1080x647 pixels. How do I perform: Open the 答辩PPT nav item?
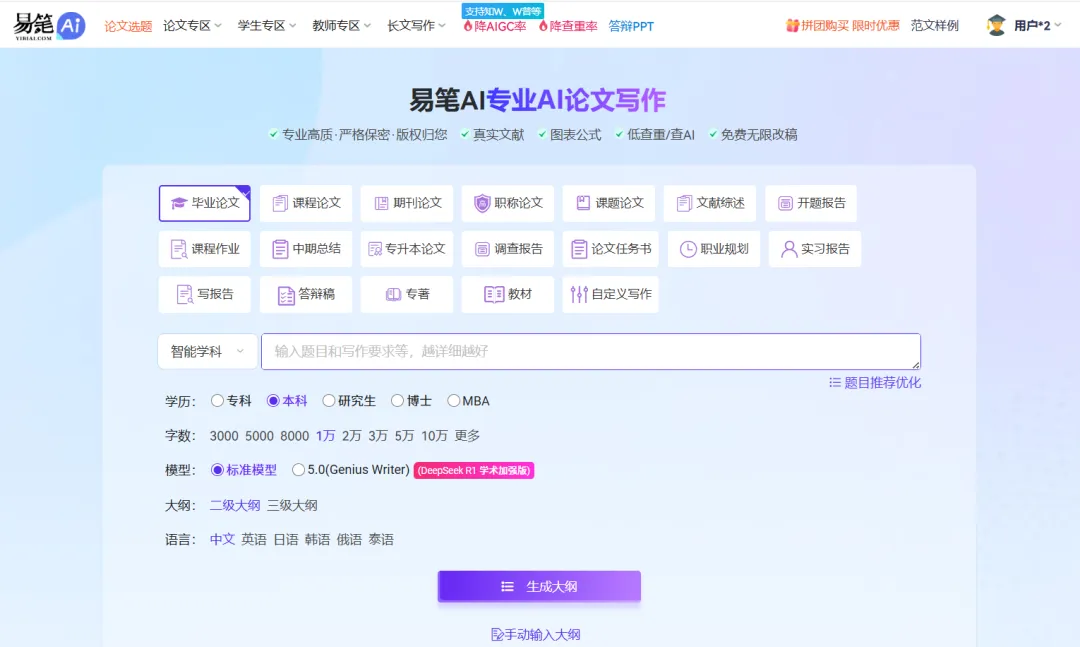coord(631,26)
